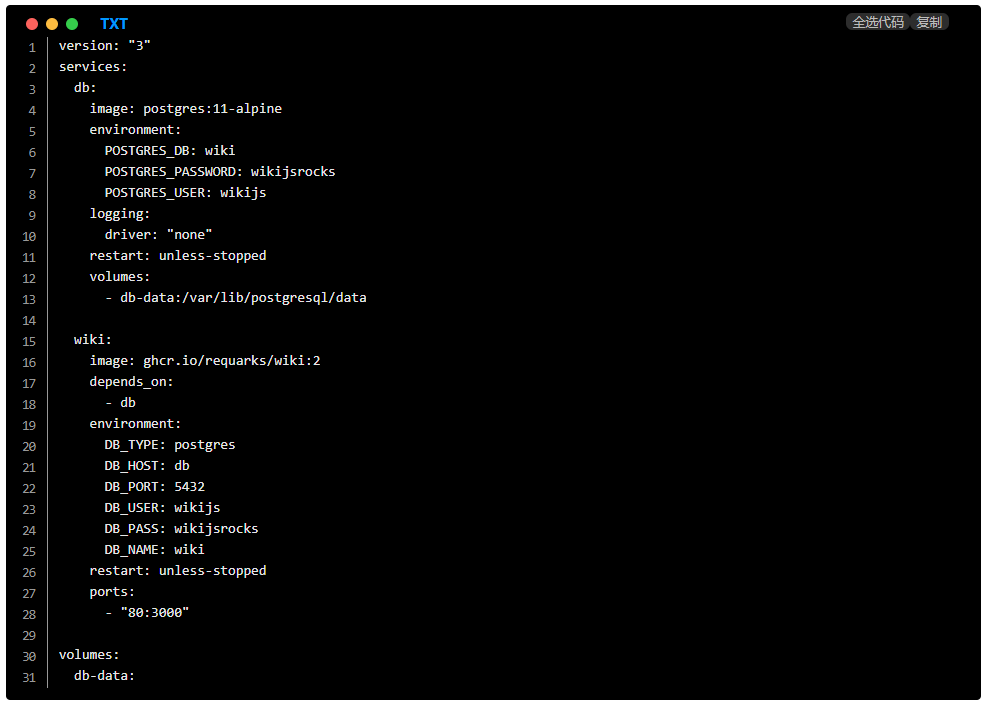Place cursor on the version "3" line
The height and width of the screenshot is (707, 988).
[104, 46]
